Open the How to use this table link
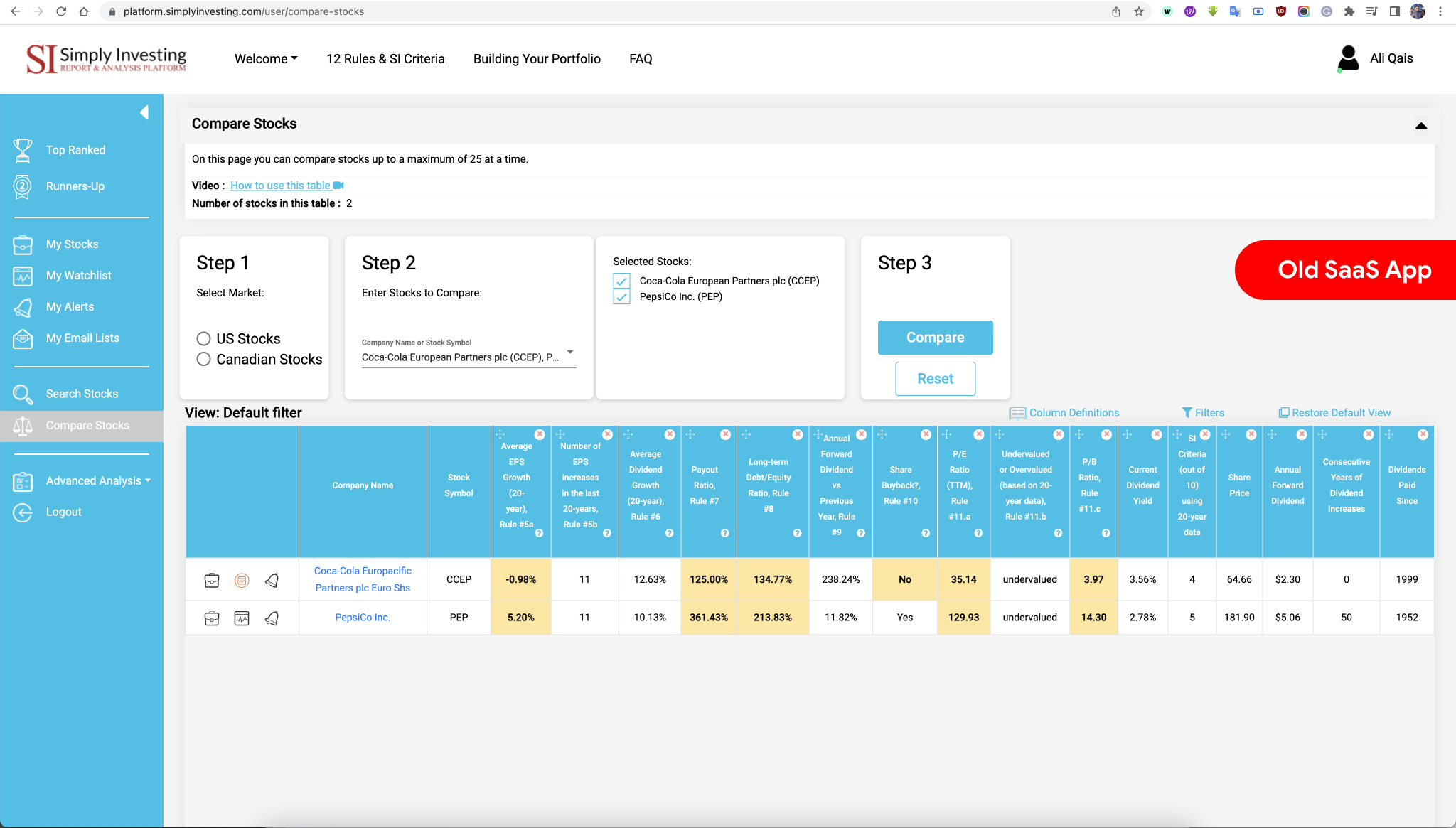The height and width of the screenshot is (828, 1456). [x=281, y=186]
